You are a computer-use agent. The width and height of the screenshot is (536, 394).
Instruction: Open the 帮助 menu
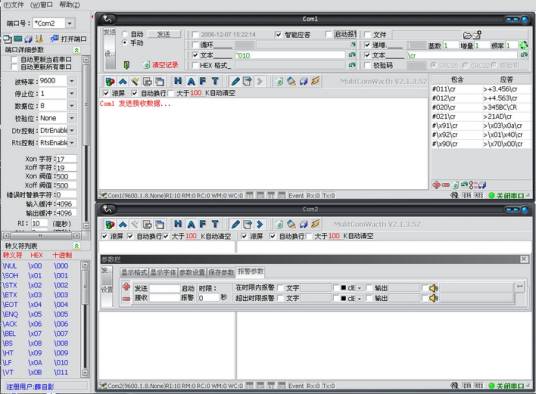[70, 4]
